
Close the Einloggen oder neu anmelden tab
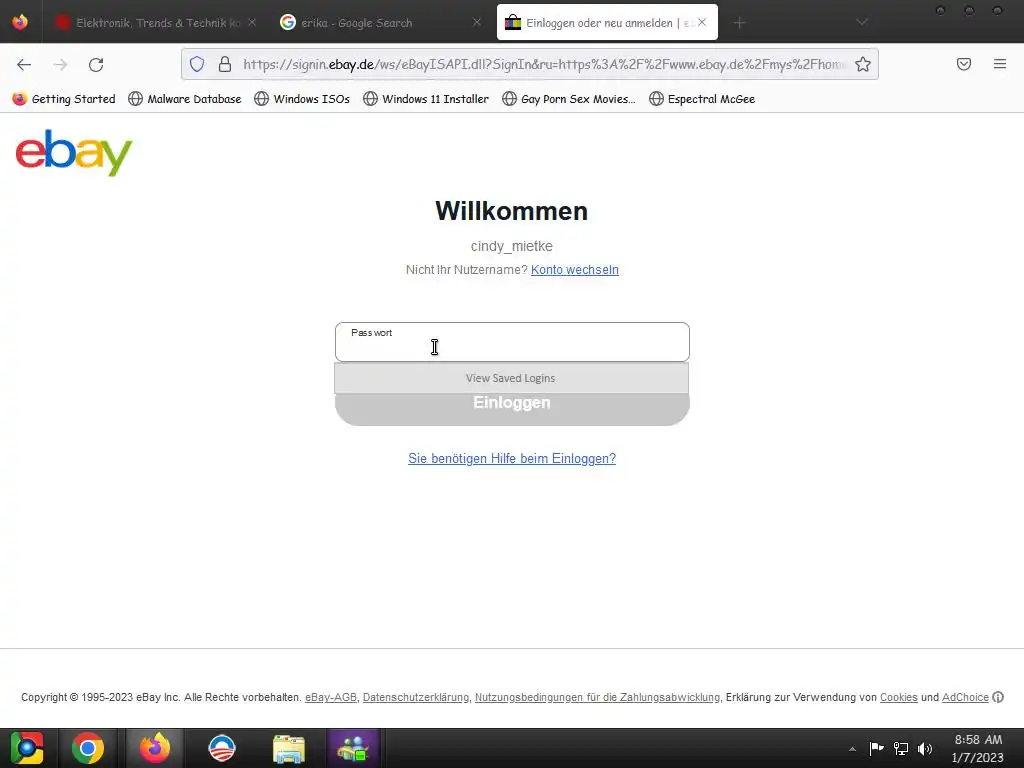pyautogui.click(x=702, y=22)
